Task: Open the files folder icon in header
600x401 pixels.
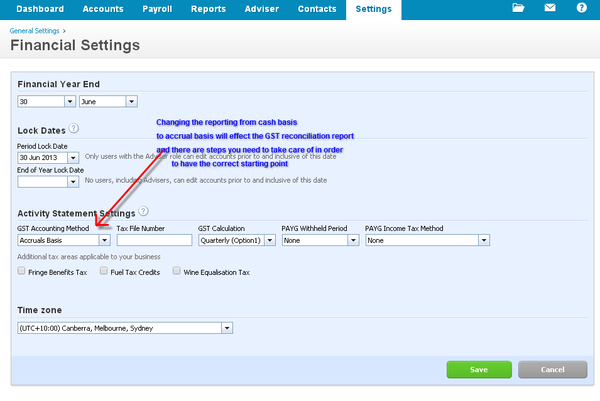Action: point(517,8)
